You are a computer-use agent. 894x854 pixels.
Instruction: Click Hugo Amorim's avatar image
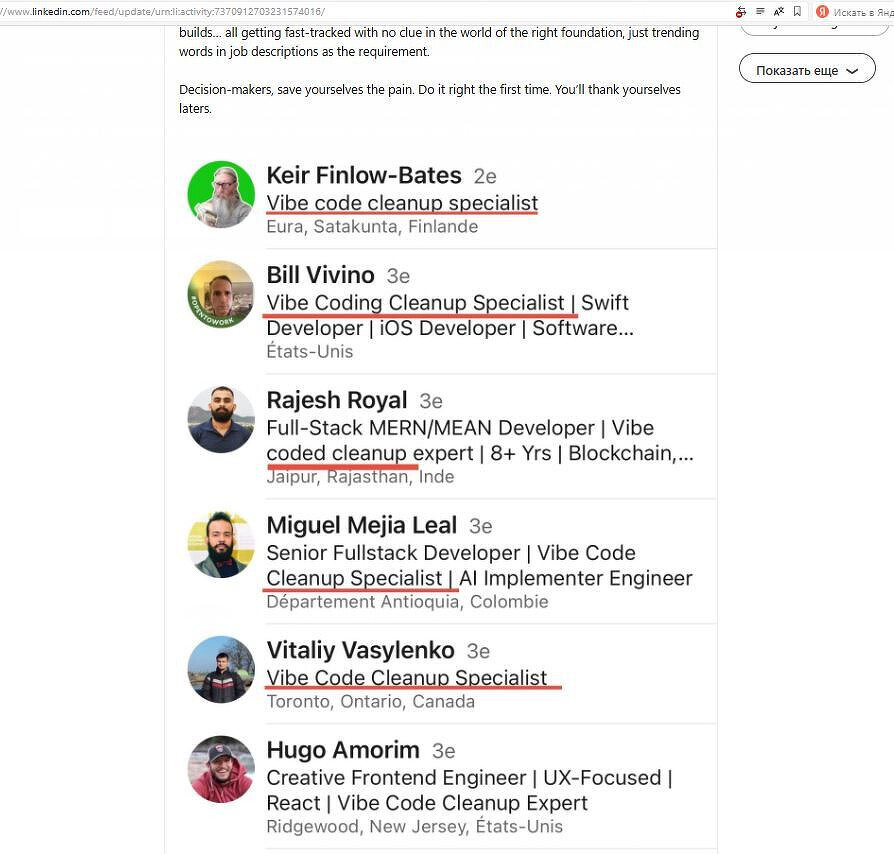tap(221, 769)
